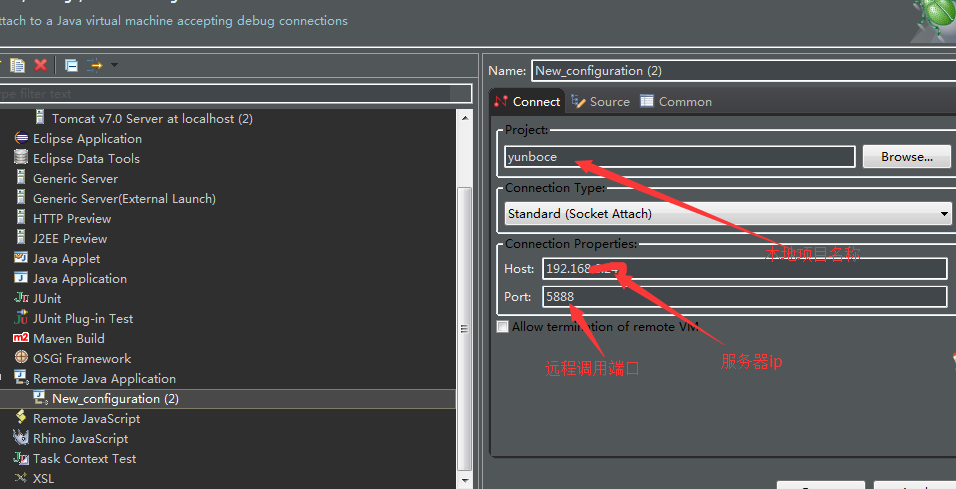956x489 pixels.
Task: Click the XSL launch type icon
Action: pyautogui.click(x=21, y=477)
